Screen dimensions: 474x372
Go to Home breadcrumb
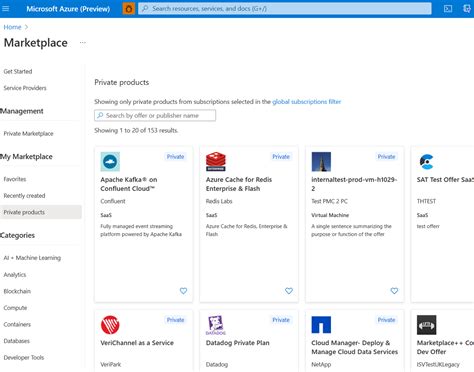(12, 27)
